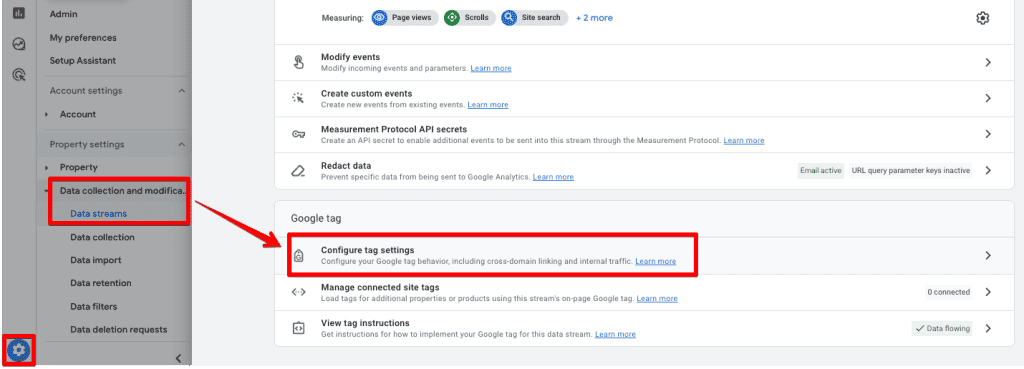Open the Explore icon in left rail
The width and height of the screenshot is (1024, 369).
(x=19, y=44)
